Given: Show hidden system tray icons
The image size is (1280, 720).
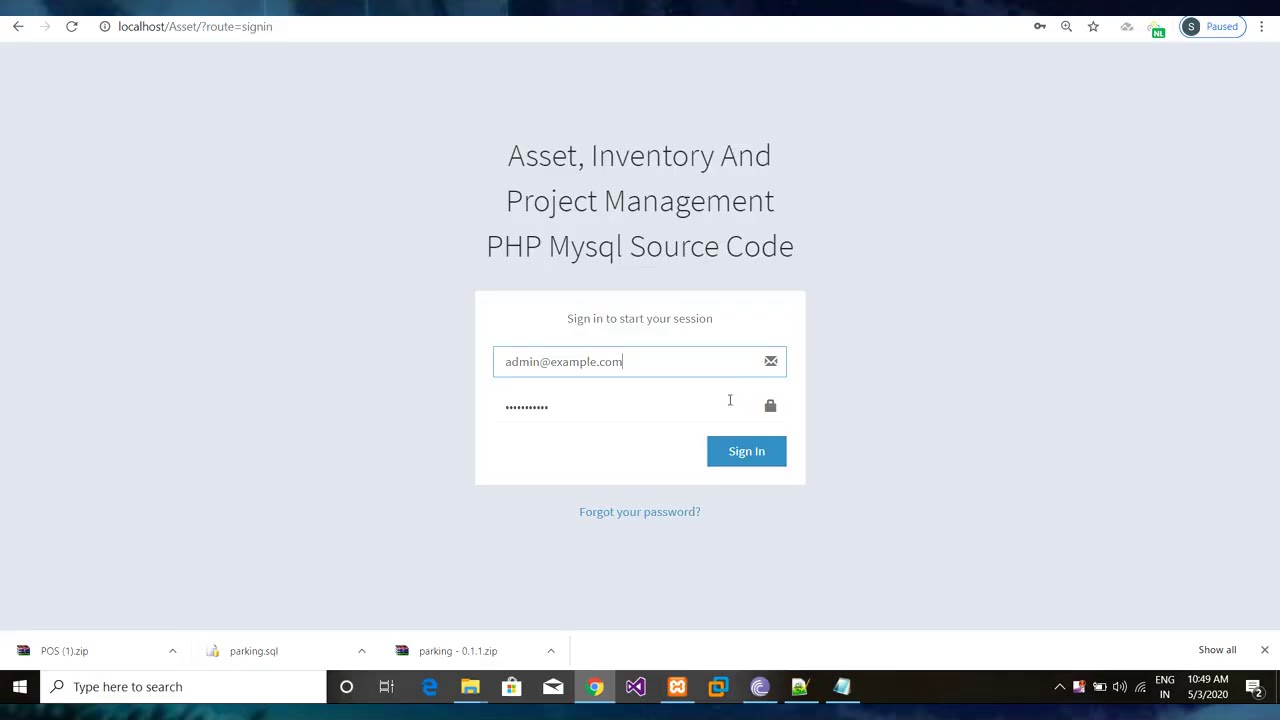Looking at the screenshot, I should click(1059, 687).
